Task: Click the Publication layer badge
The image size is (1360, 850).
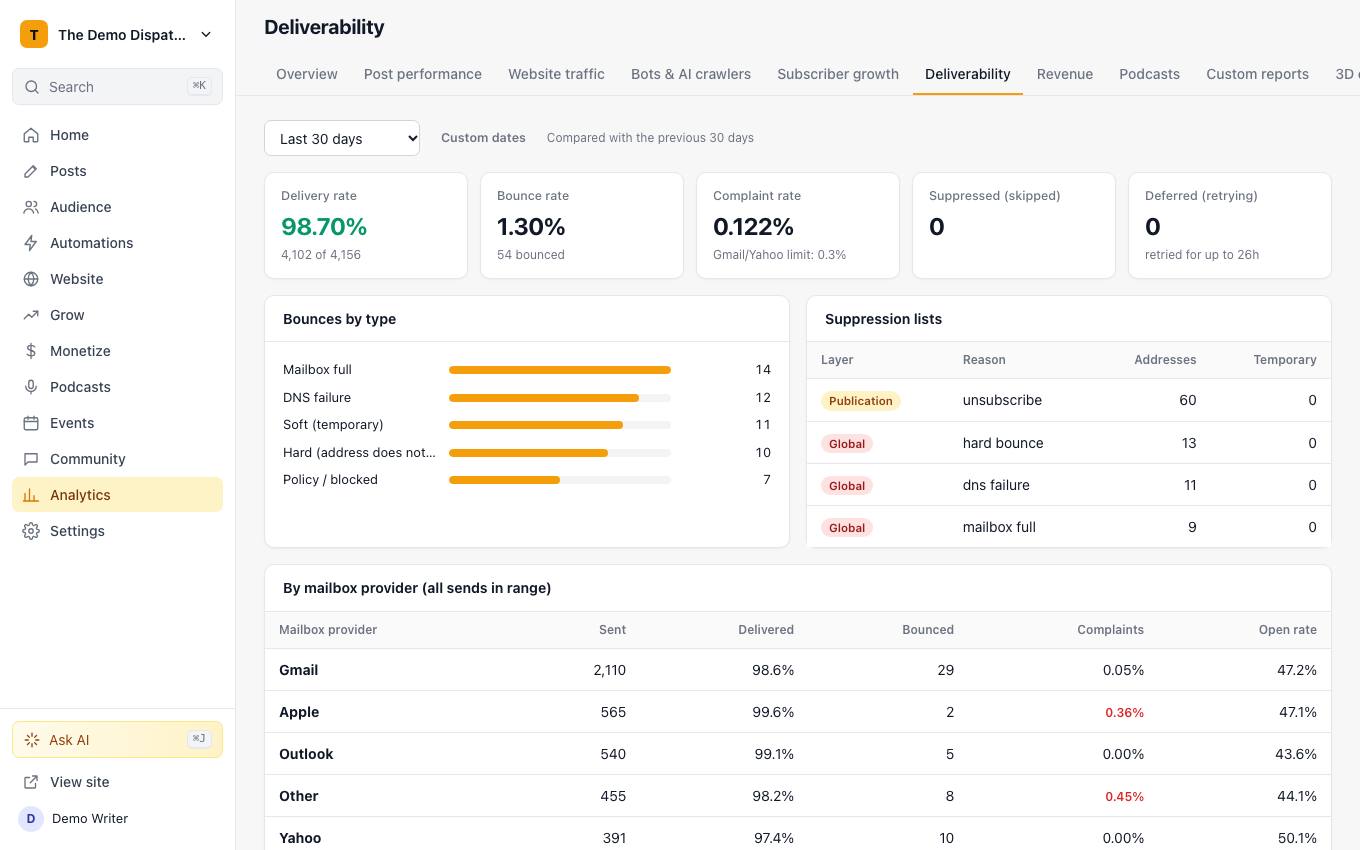Action: pyautogui.click(x=861, y=401)
